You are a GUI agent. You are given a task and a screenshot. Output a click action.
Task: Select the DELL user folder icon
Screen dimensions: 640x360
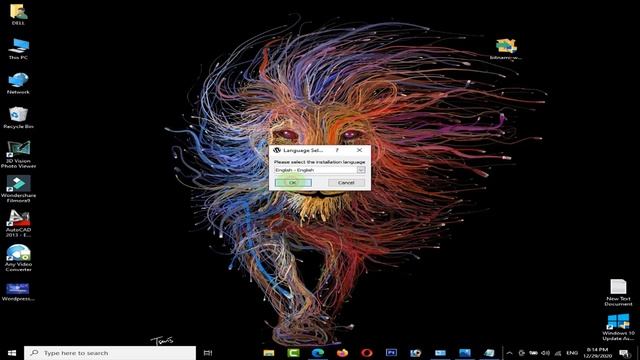coord(18,14)
